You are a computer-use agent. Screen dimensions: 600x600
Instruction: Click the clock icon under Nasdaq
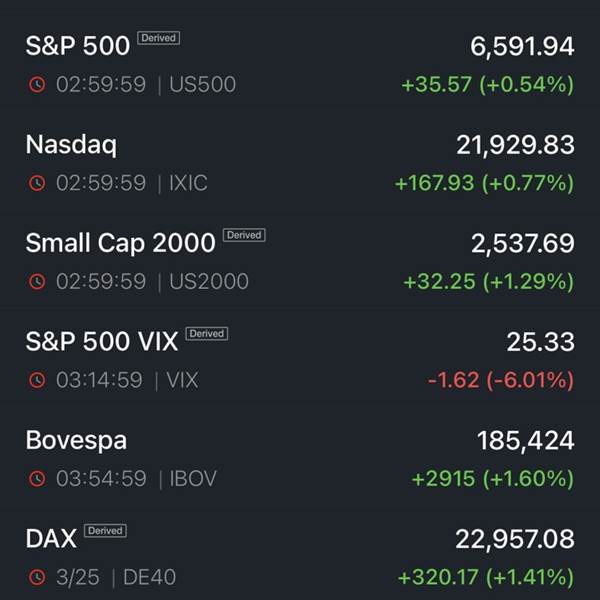[37, 183]
